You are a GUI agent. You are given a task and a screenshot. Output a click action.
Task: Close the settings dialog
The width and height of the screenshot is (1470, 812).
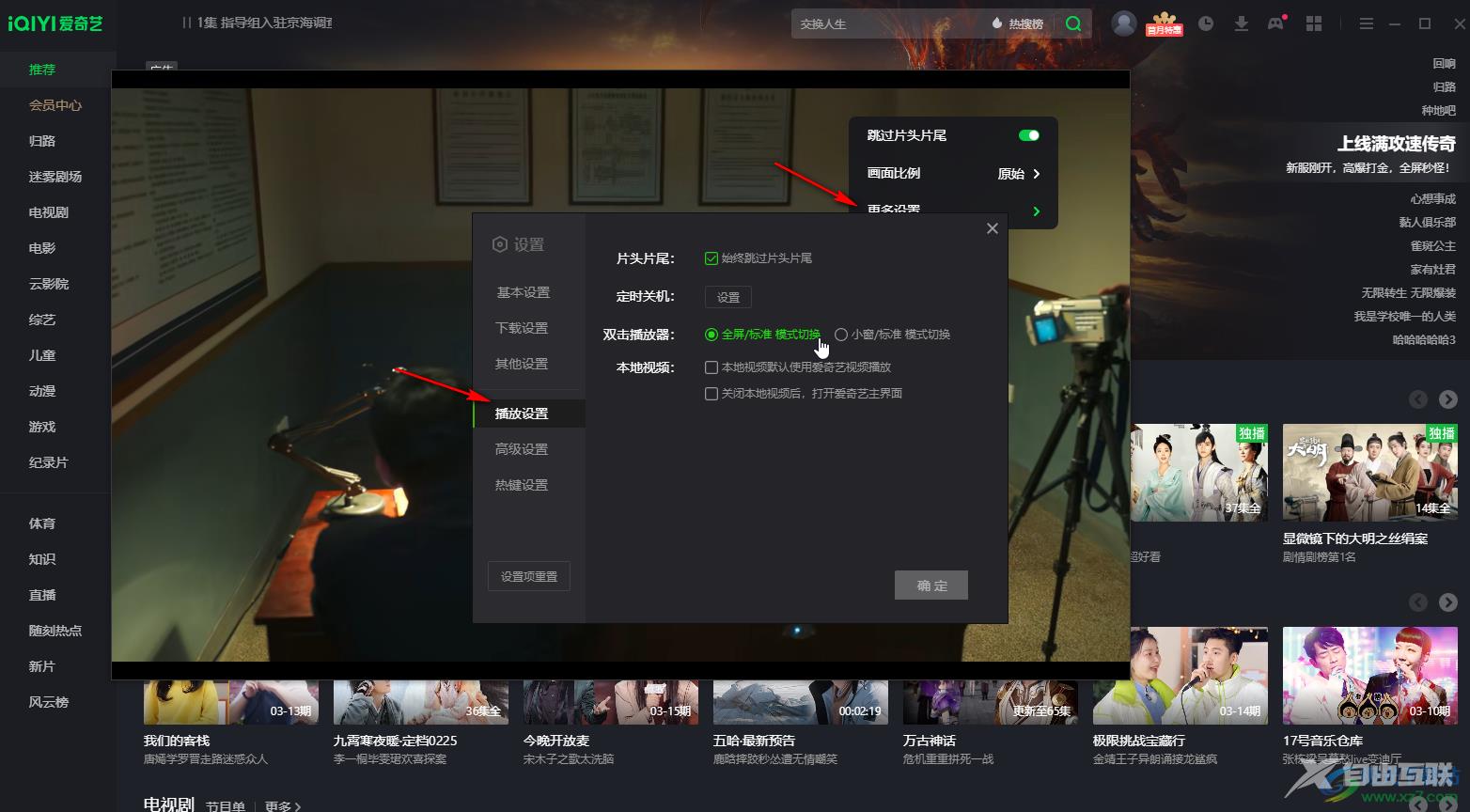tap(992, 228)
